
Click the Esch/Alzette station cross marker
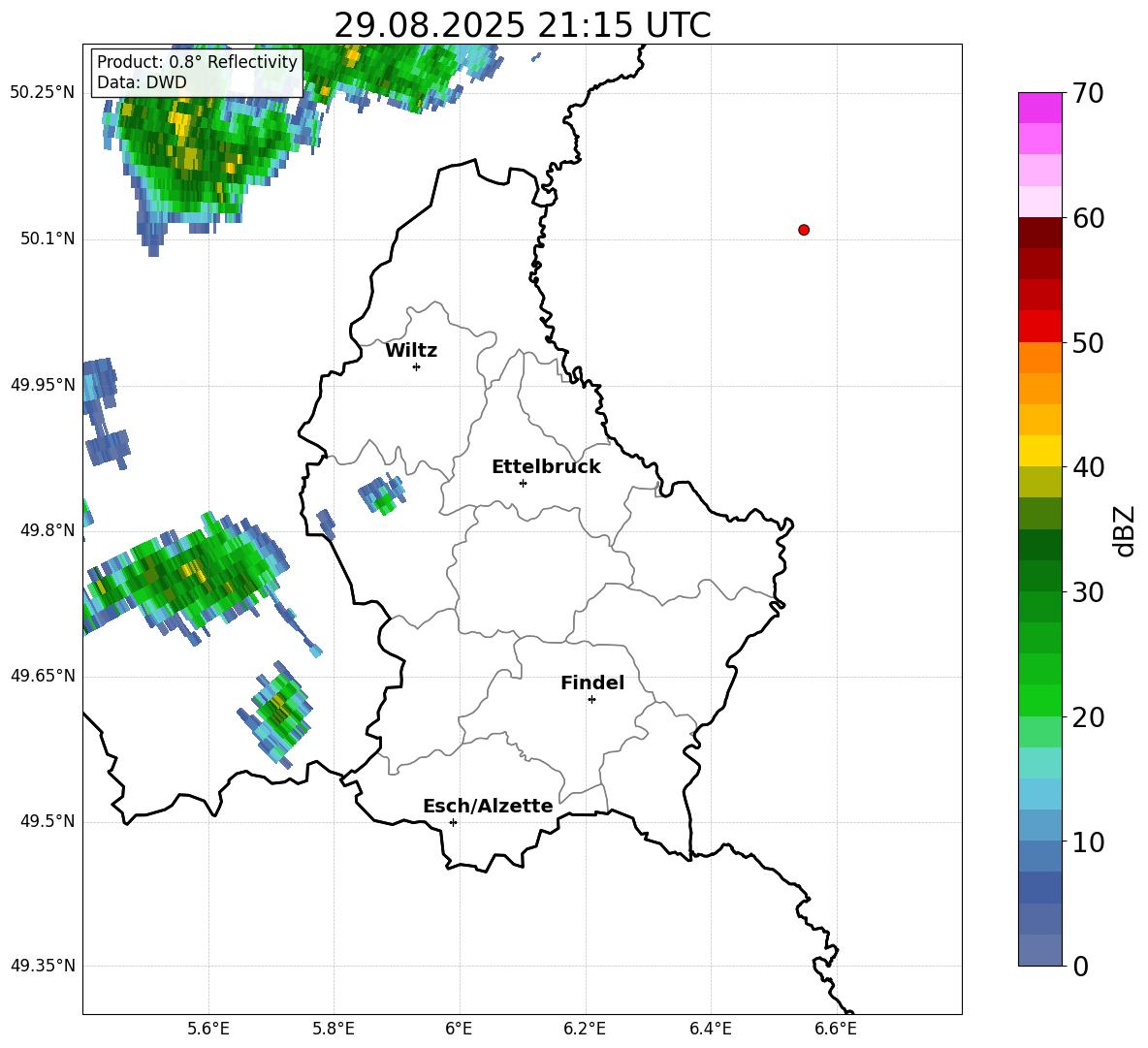click(x=453, y=822)
